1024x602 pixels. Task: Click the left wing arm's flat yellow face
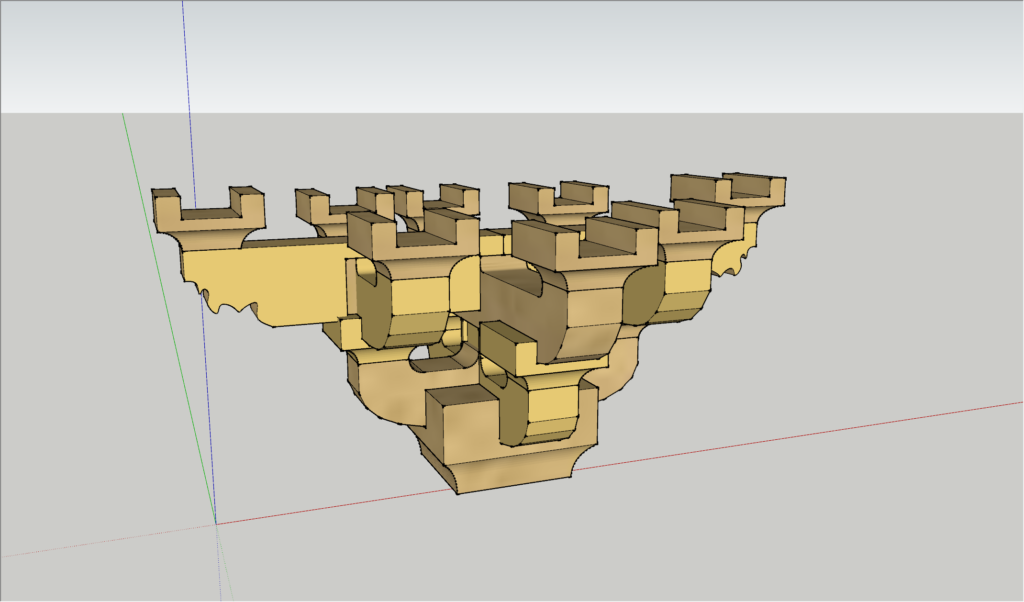[290, 280]
